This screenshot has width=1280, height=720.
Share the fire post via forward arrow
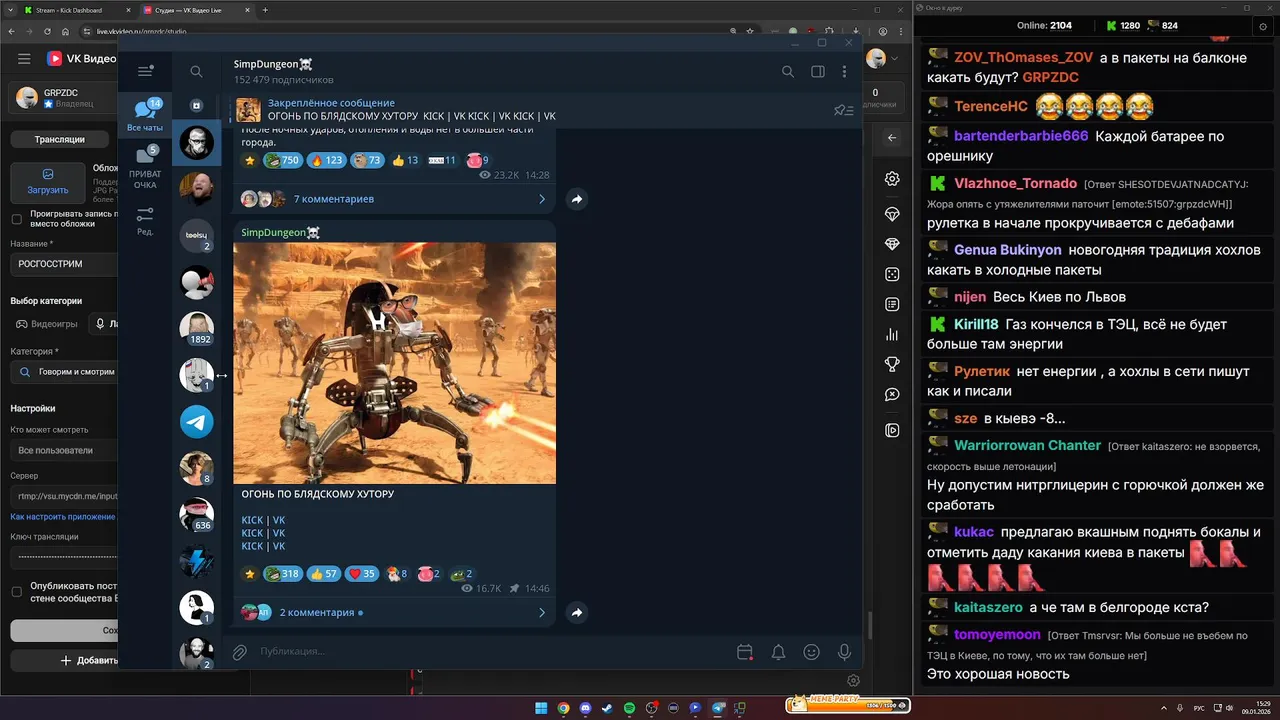tap(577, 612)
